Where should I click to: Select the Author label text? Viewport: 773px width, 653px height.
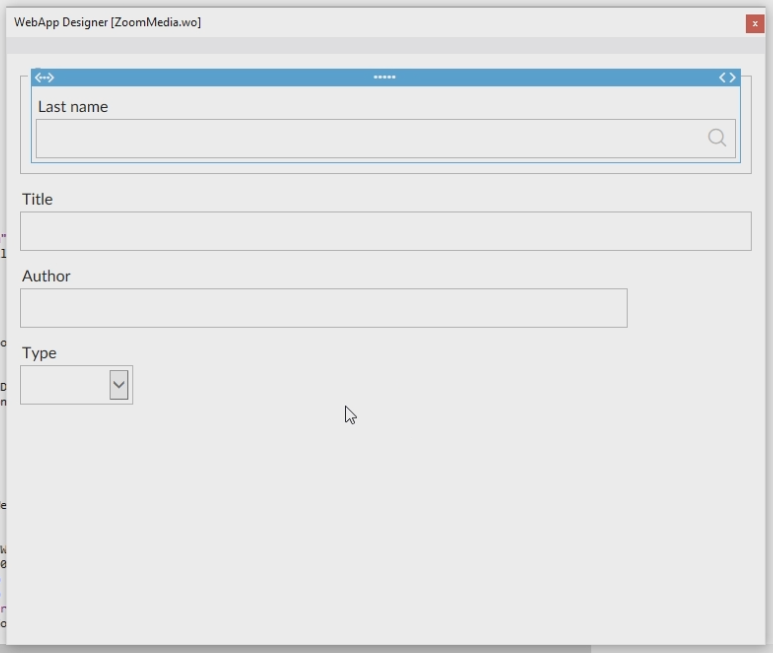[46, 276]
